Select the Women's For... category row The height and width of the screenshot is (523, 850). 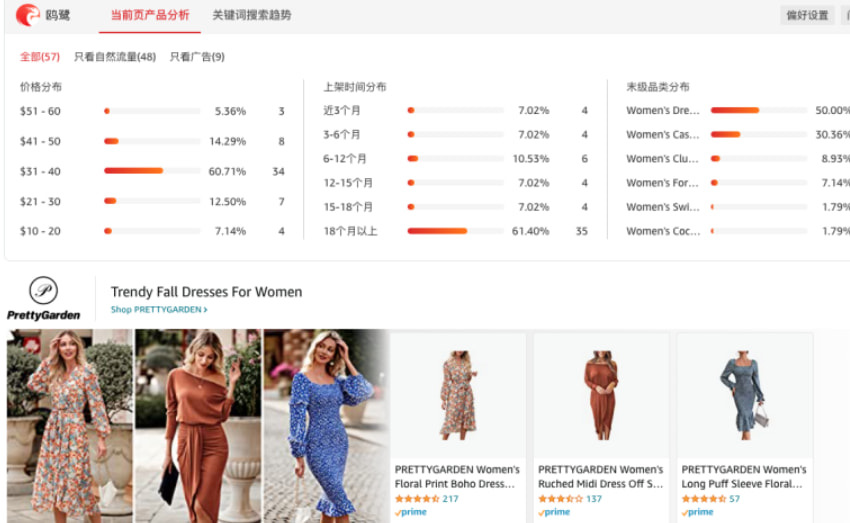738,183
